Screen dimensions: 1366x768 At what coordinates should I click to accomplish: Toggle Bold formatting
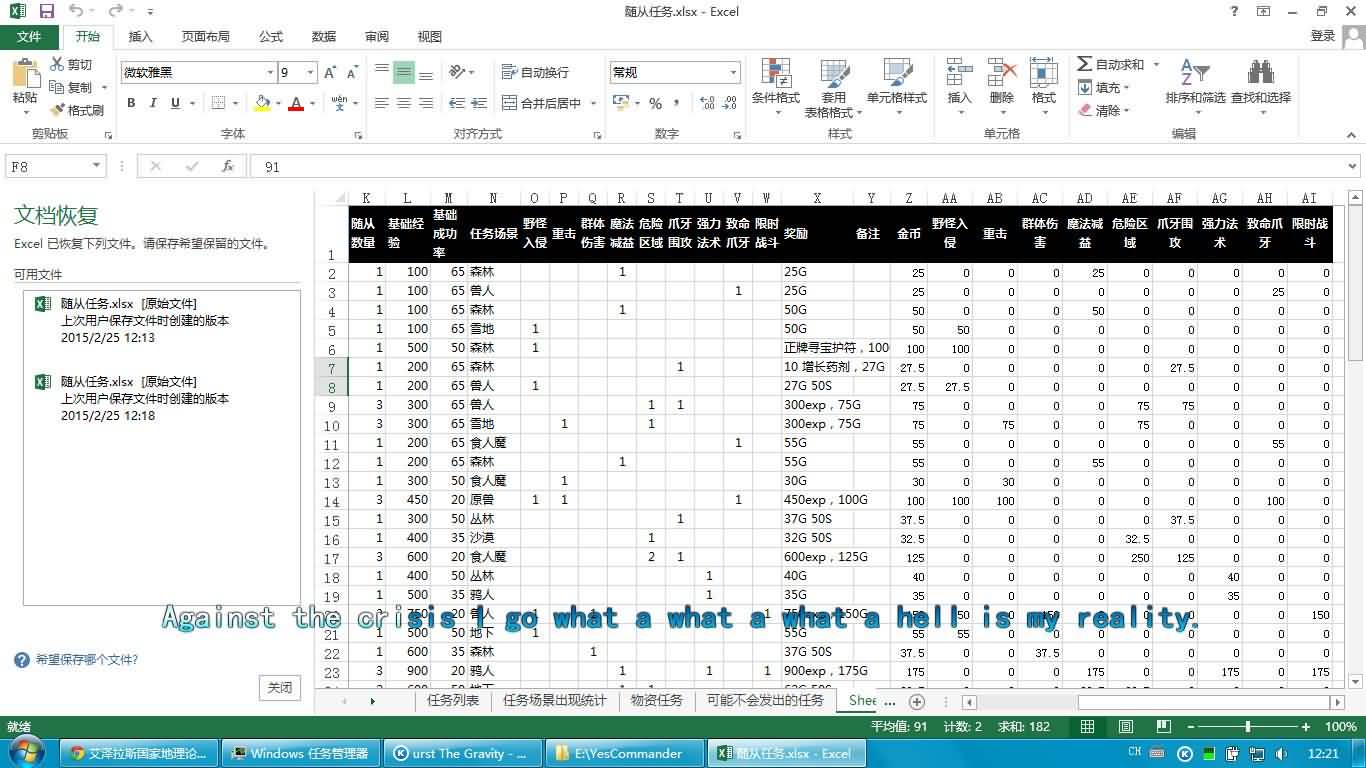pyautogui.click(x=131, y=103)
